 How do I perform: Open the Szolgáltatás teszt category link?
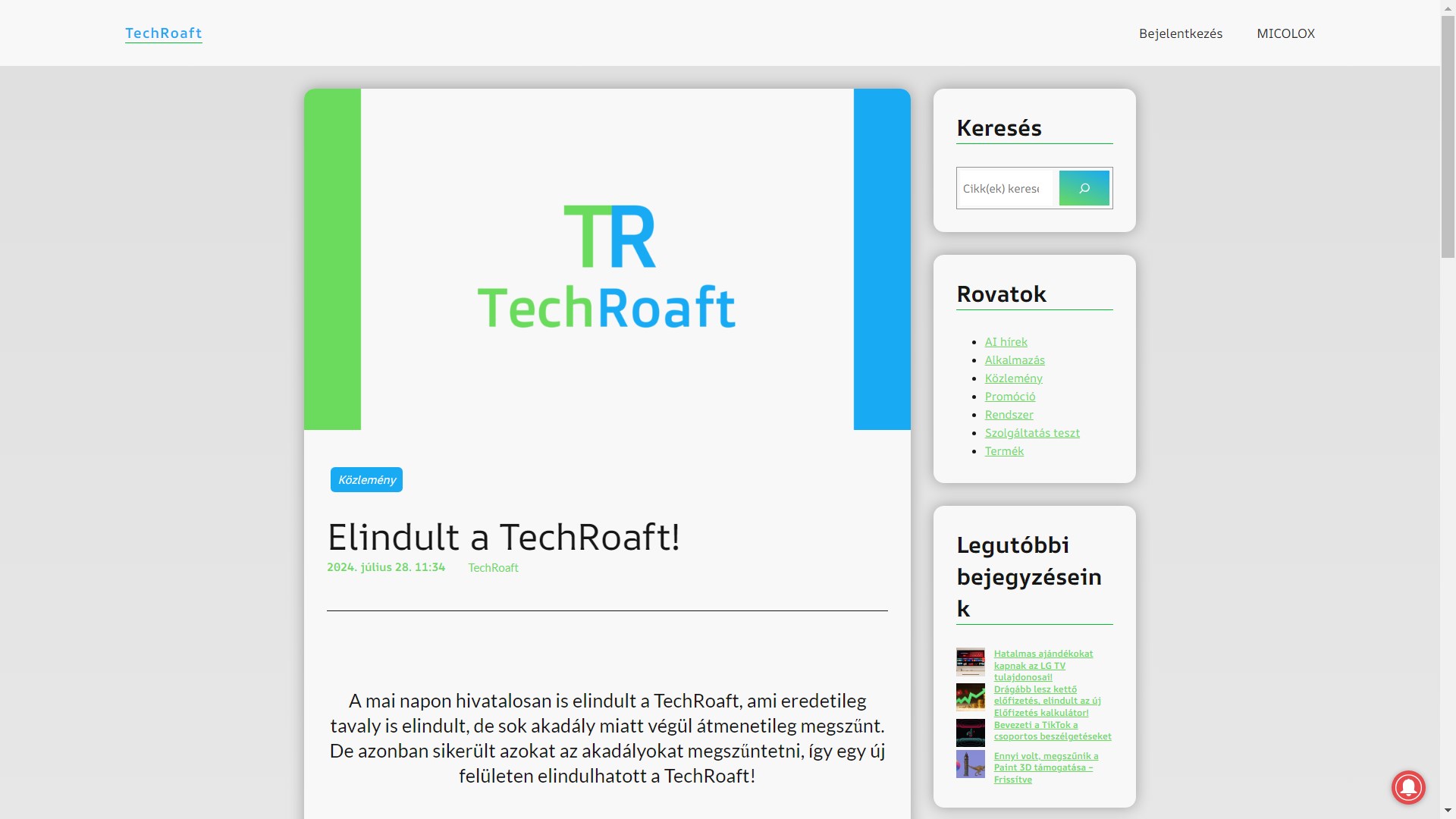coord(1031,433)
